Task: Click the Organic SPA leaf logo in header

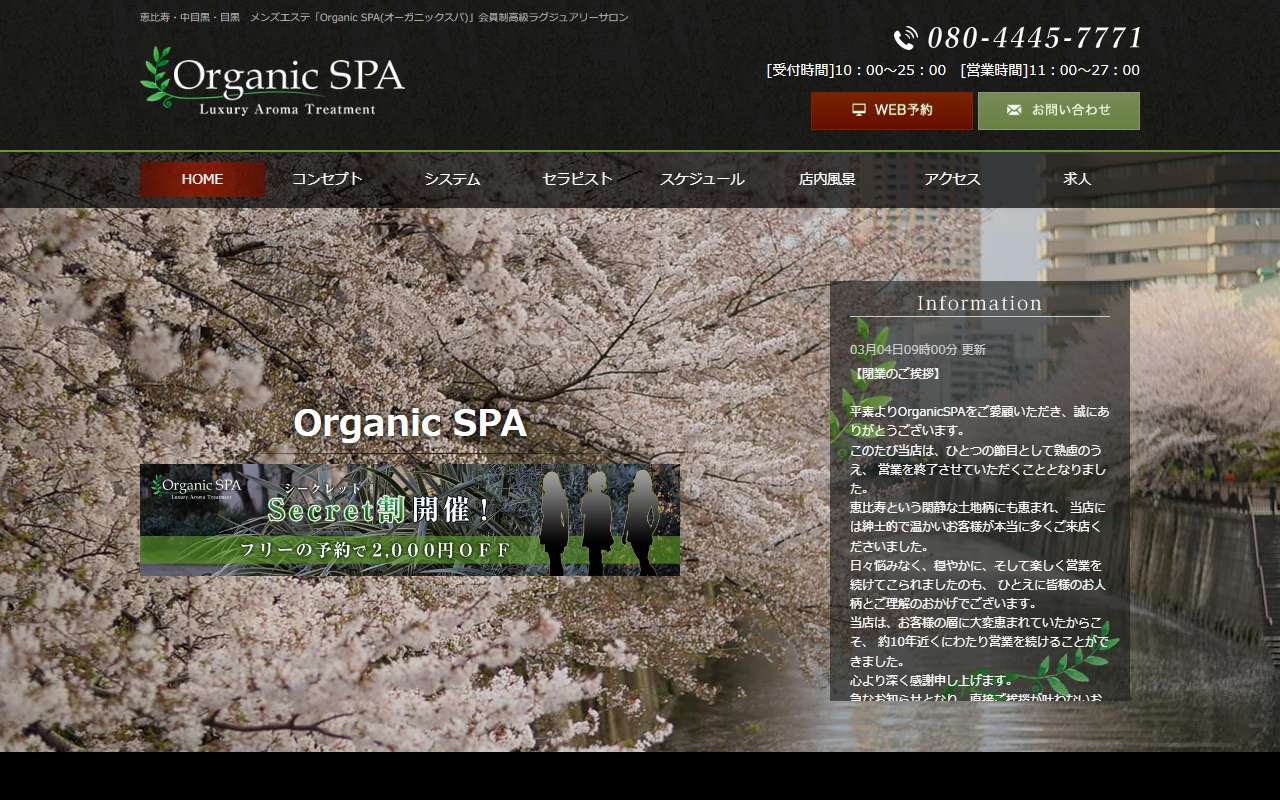Action: [x=272, y=81]
